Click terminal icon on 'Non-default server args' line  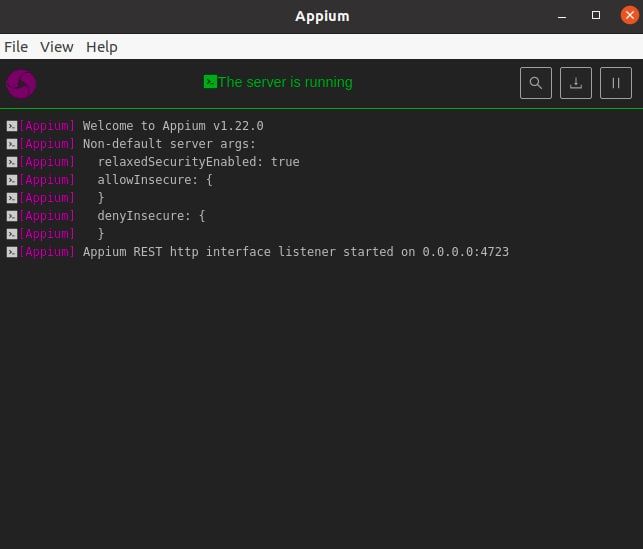click(x=12, y=144)
